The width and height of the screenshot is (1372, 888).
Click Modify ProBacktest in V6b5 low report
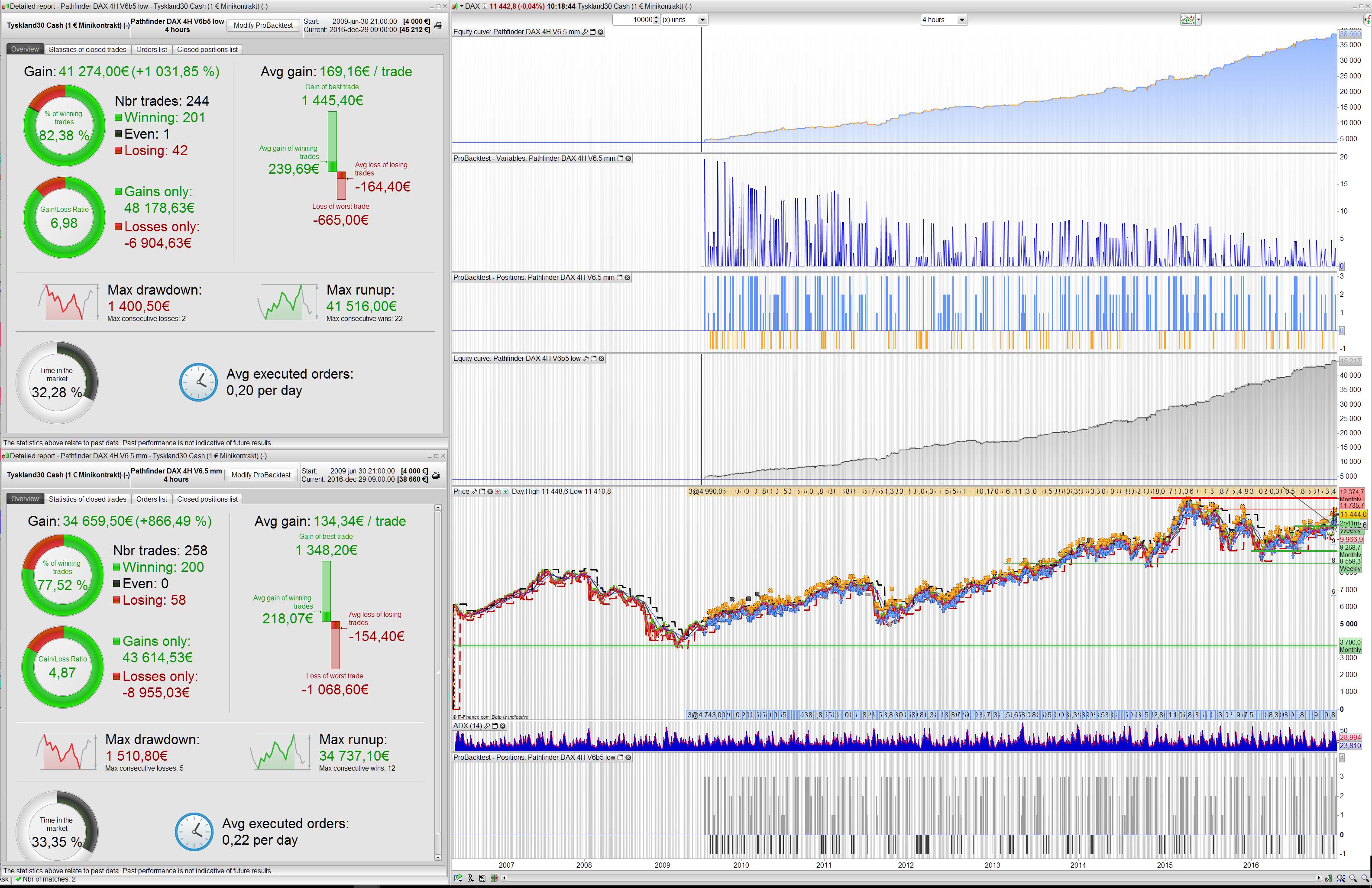263,26
